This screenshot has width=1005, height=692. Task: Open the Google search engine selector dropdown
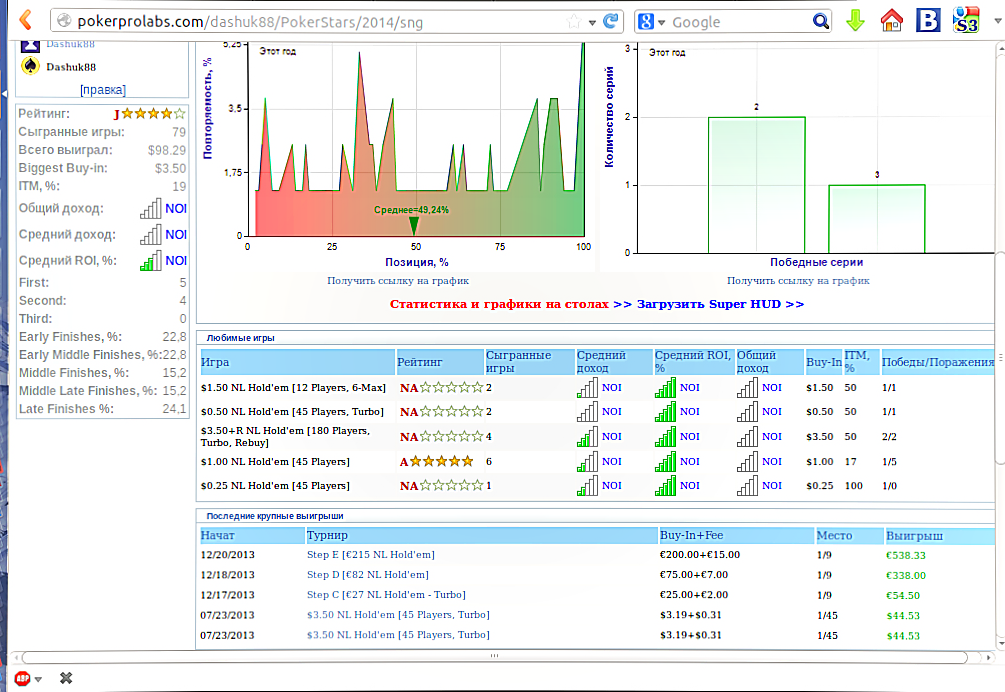pyautogui.click(x=661, y=22)
